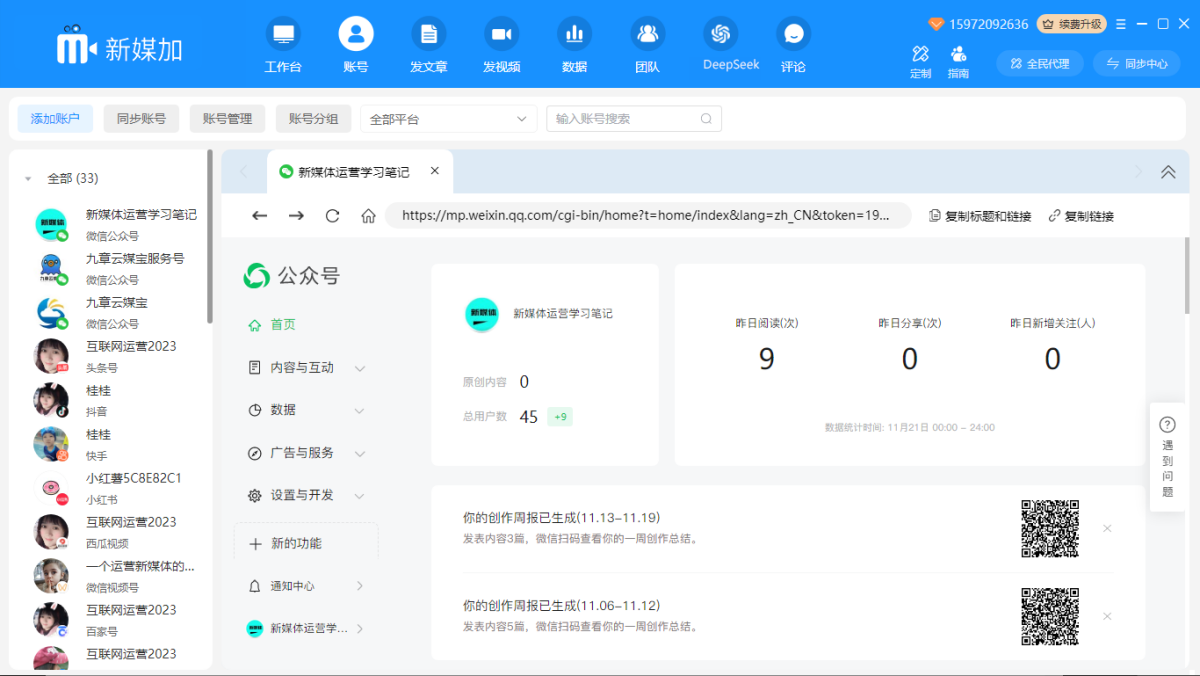Open the 团队 team collaboration icon
Image resolution: width=1200 pixels, height=676 pixels.
tap(647, 44)
